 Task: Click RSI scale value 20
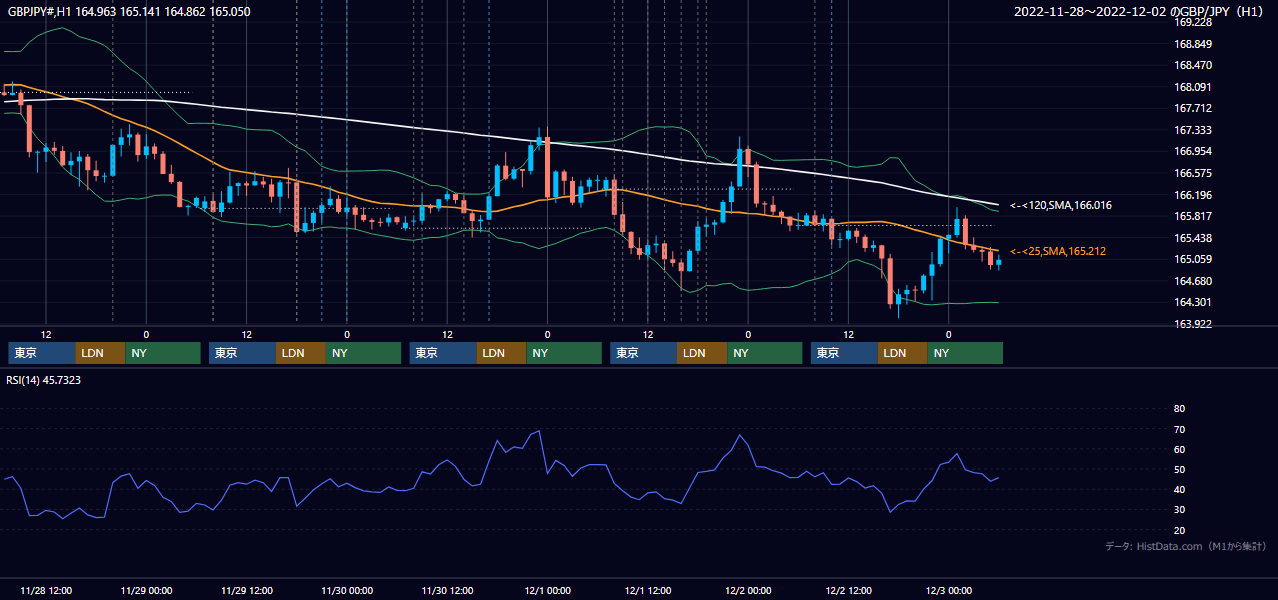pos(1179,530)
